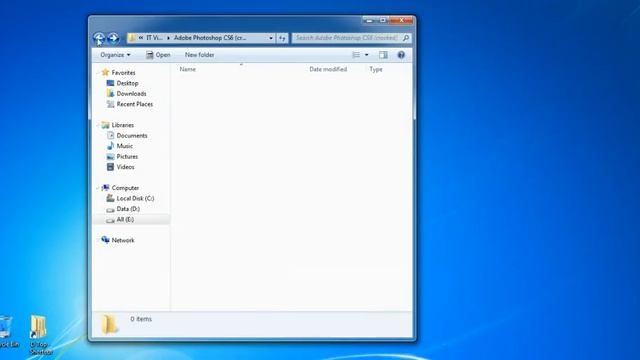The width and height of the screenshot is (640, 360).
Task: Select Libraries in the navigation pane
Action: coord(122,125)
